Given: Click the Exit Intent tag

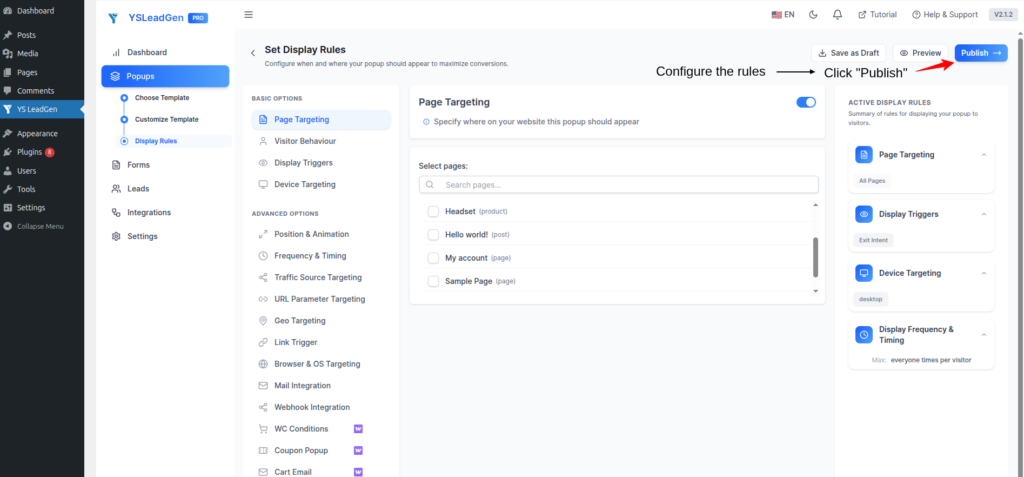Looking at the screenshot, I should point(873,240).
